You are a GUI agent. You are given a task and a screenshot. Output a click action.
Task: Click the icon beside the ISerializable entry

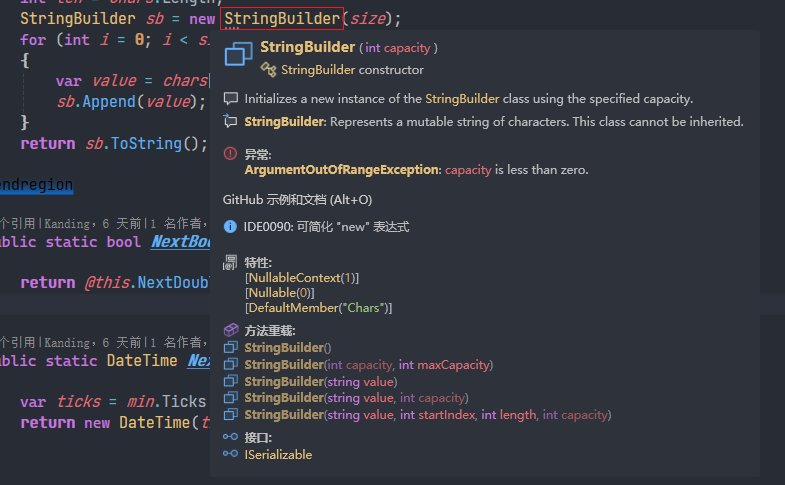click(231, 455)
